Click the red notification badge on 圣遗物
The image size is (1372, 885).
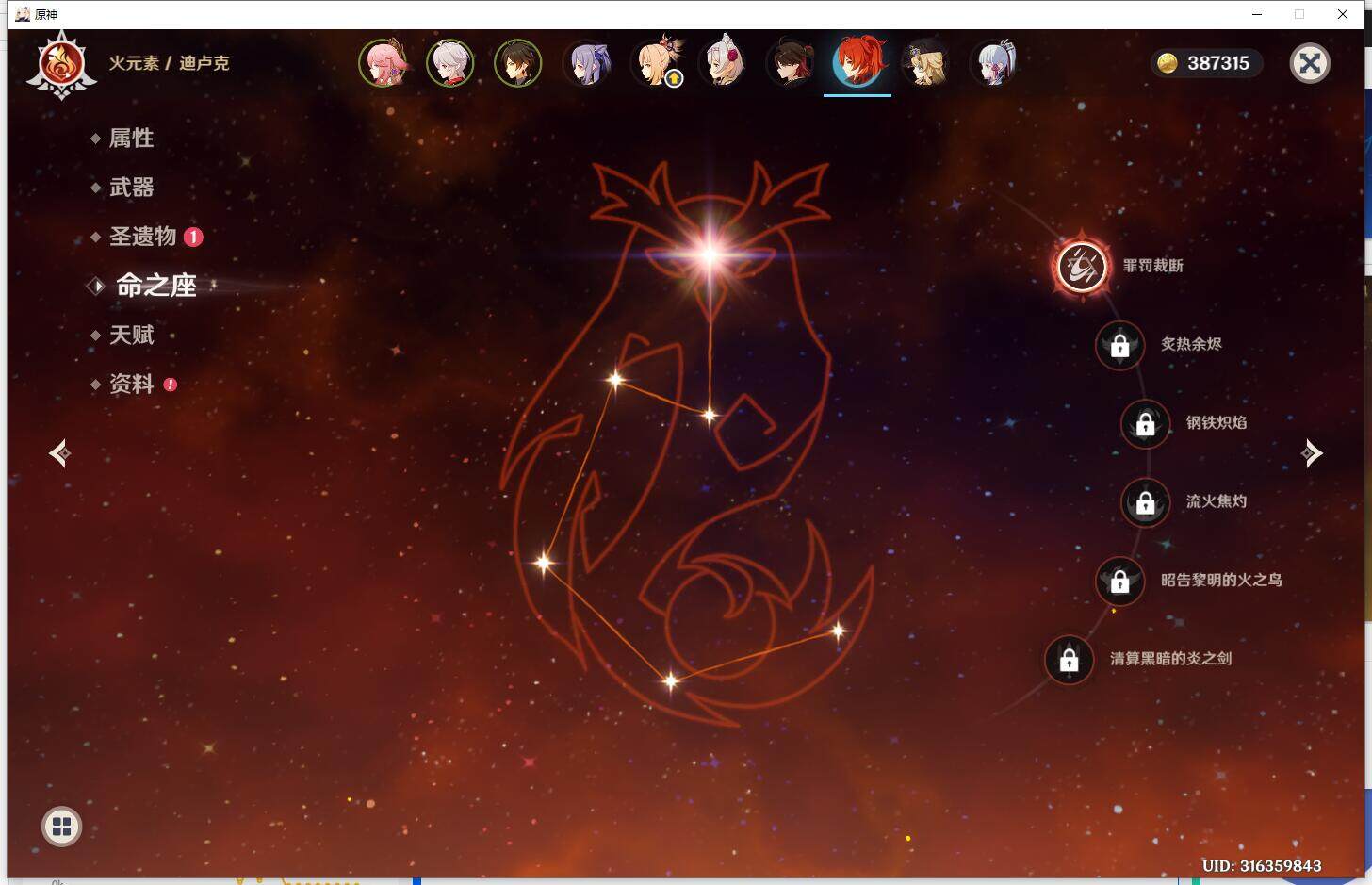193,237
